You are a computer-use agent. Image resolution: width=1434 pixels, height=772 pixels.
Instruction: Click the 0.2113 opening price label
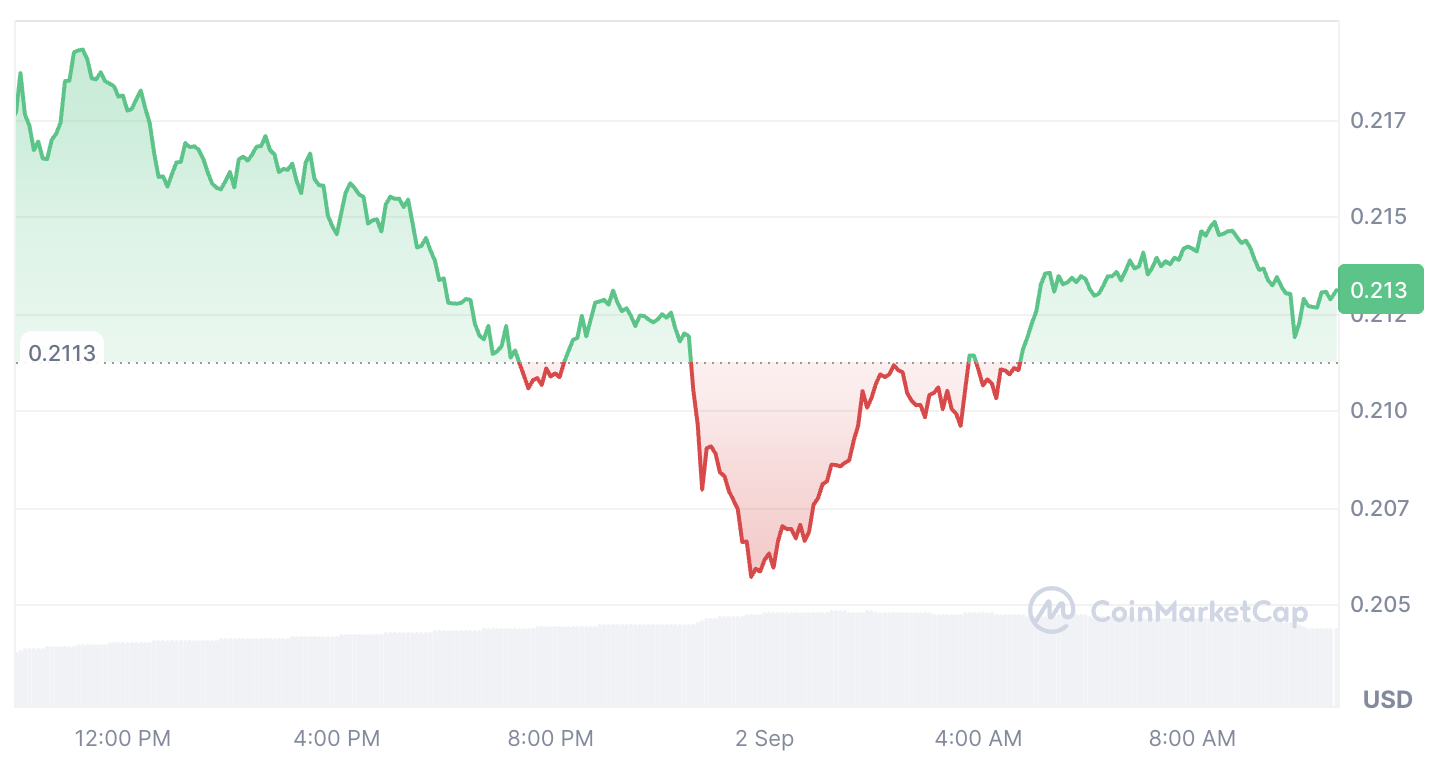pyautogui.click(x=62, y=352)
